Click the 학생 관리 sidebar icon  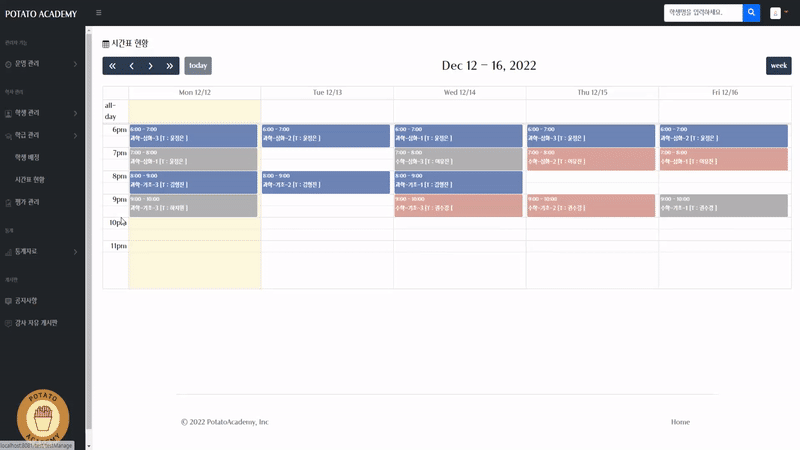pos(8,113)
